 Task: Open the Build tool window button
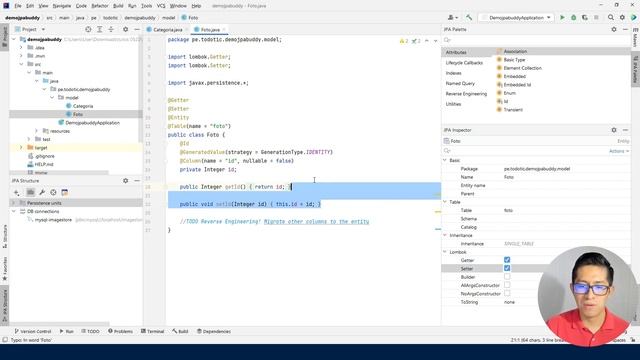pyautogui.click(x=180, y=331)
